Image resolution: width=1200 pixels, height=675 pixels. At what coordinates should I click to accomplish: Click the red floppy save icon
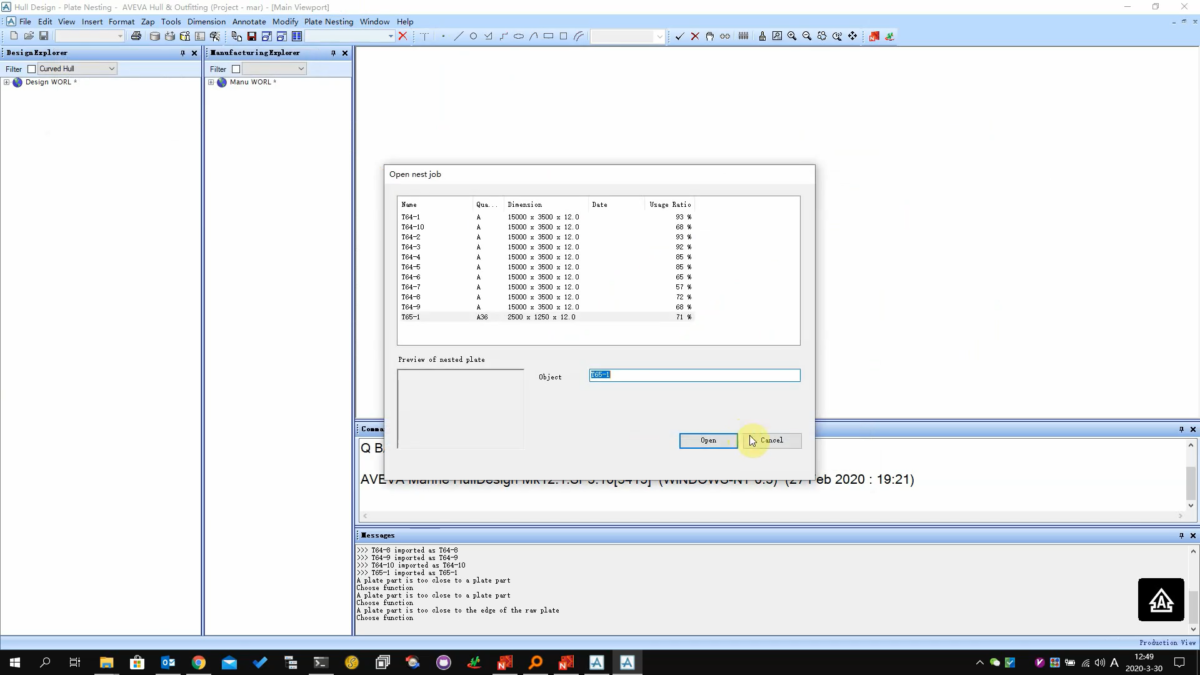[252, 36]
